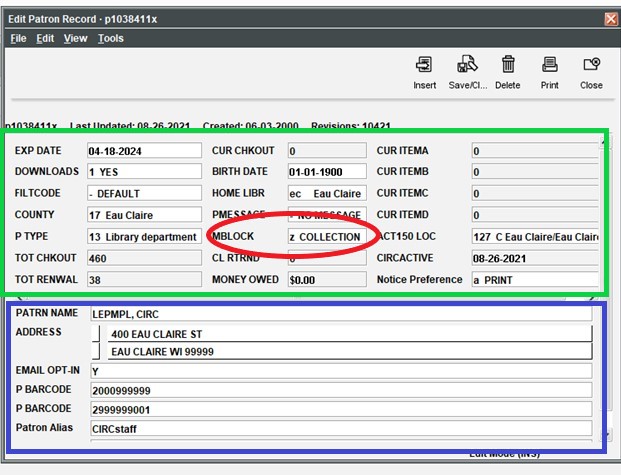Click the Close toolbar icon

(591, 65)
